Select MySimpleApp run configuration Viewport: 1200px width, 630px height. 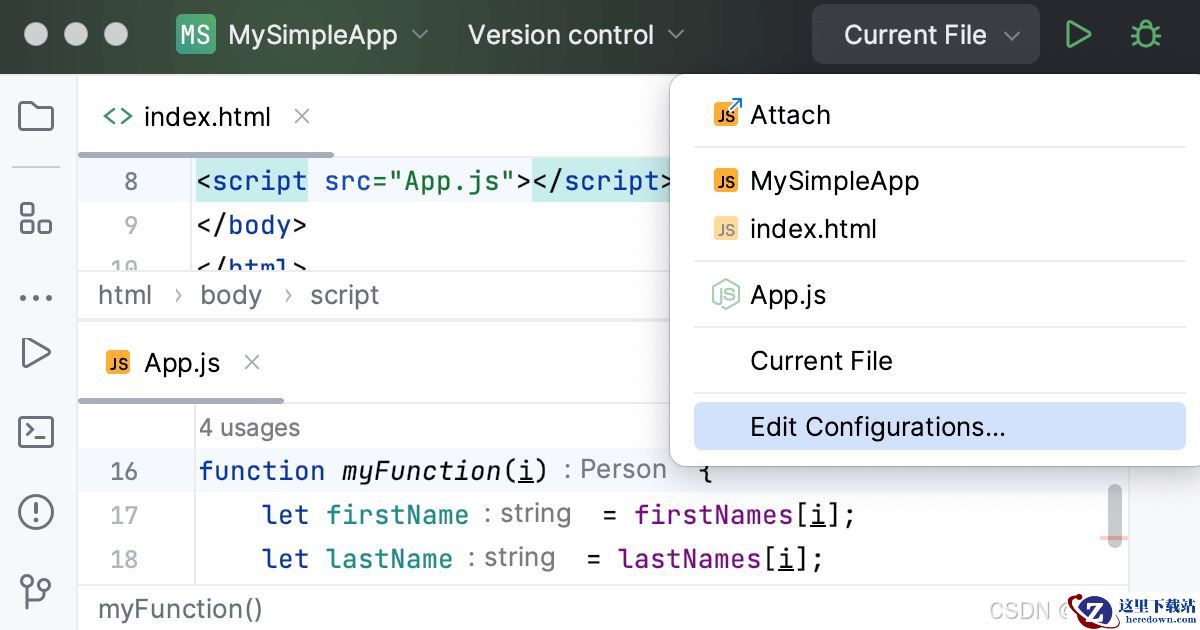pyautogui.click(x=940, y=181)
